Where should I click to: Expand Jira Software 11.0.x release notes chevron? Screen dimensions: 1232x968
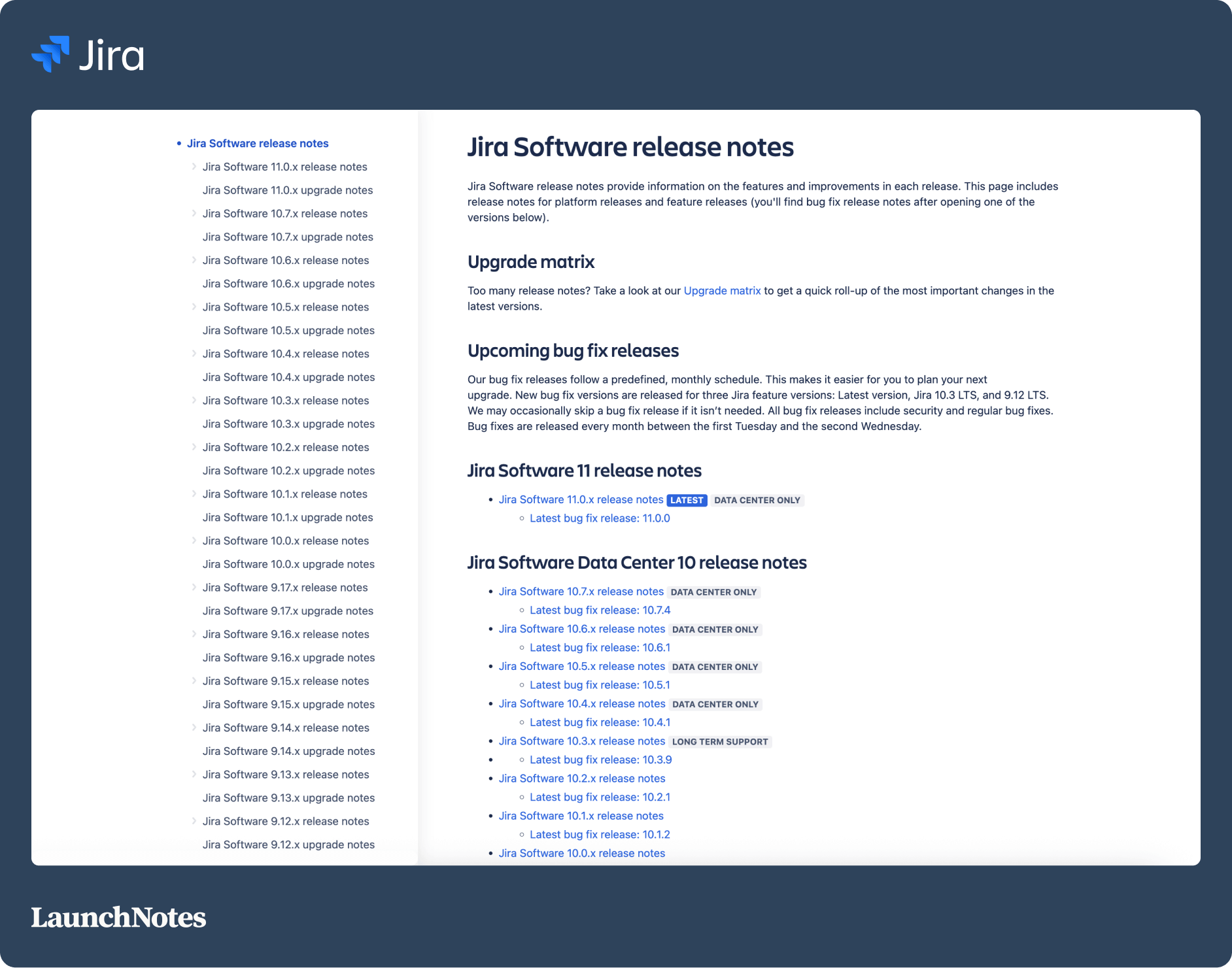tap(194, 167)
